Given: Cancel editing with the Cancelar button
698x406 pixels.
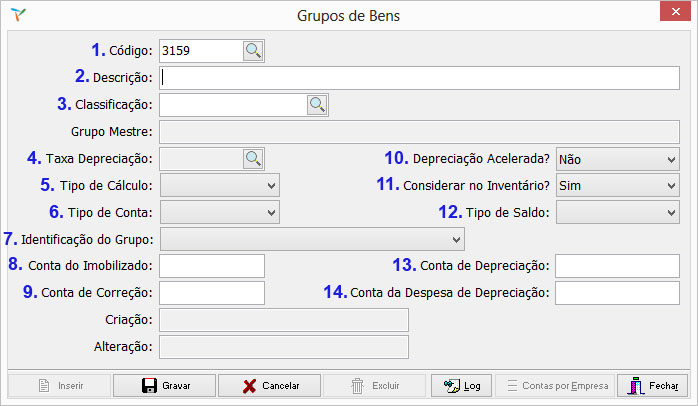Looking at the screenshot, I should tap(269, 386).
